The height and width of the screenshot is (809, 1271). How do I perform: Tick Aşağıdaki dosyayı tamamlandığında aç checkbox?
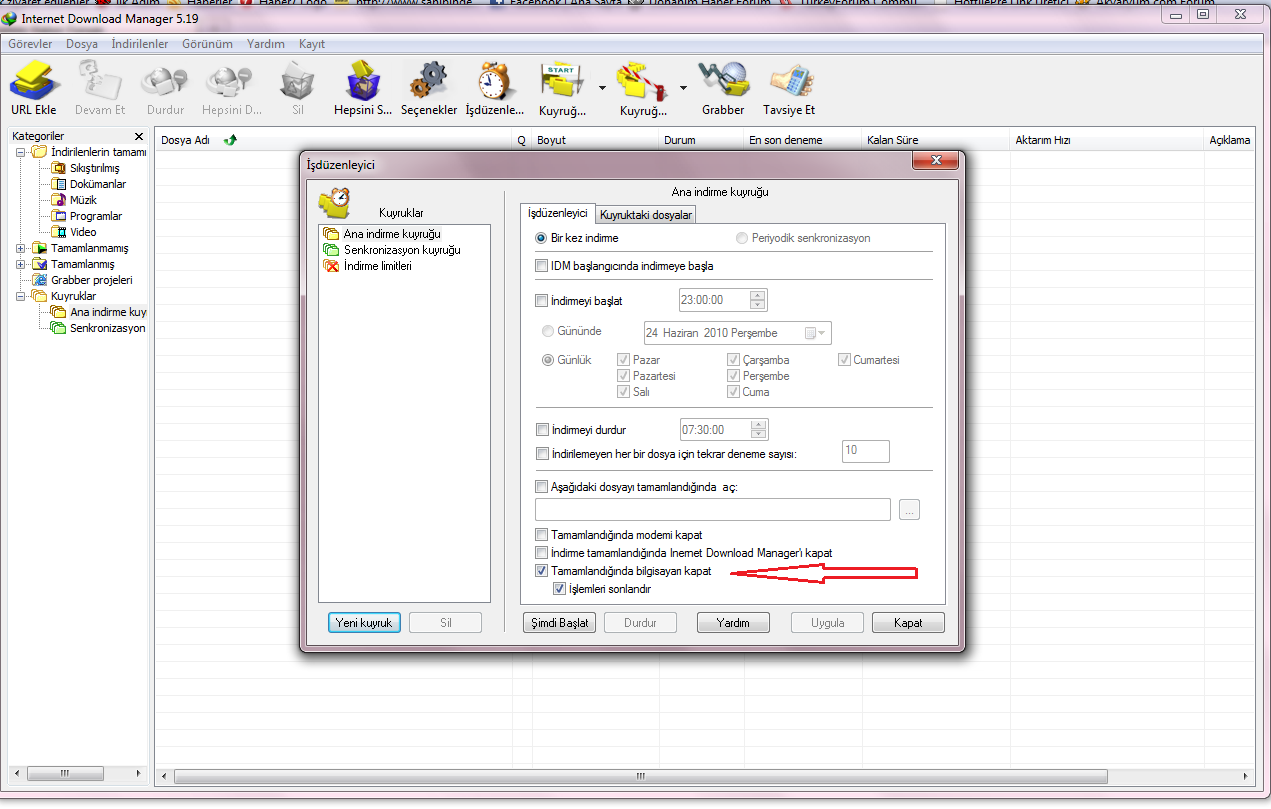pos(542,487)
